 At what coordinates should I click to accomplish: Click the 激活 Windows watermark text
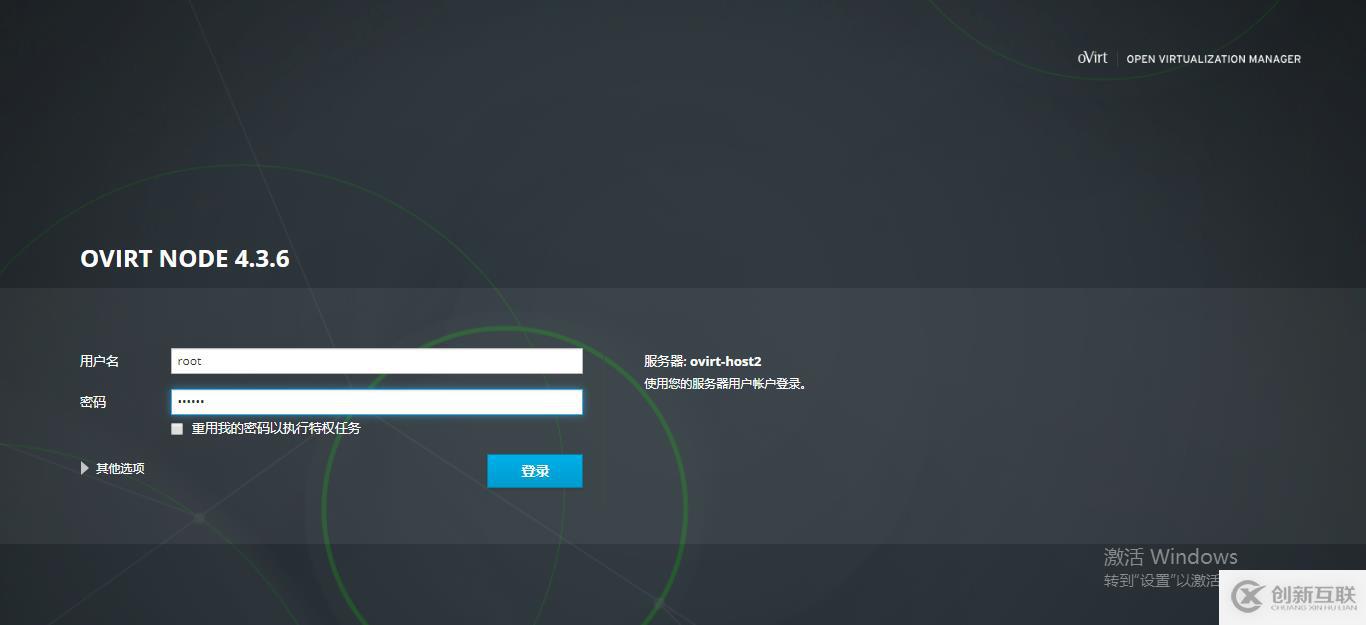coord(1170,557)
